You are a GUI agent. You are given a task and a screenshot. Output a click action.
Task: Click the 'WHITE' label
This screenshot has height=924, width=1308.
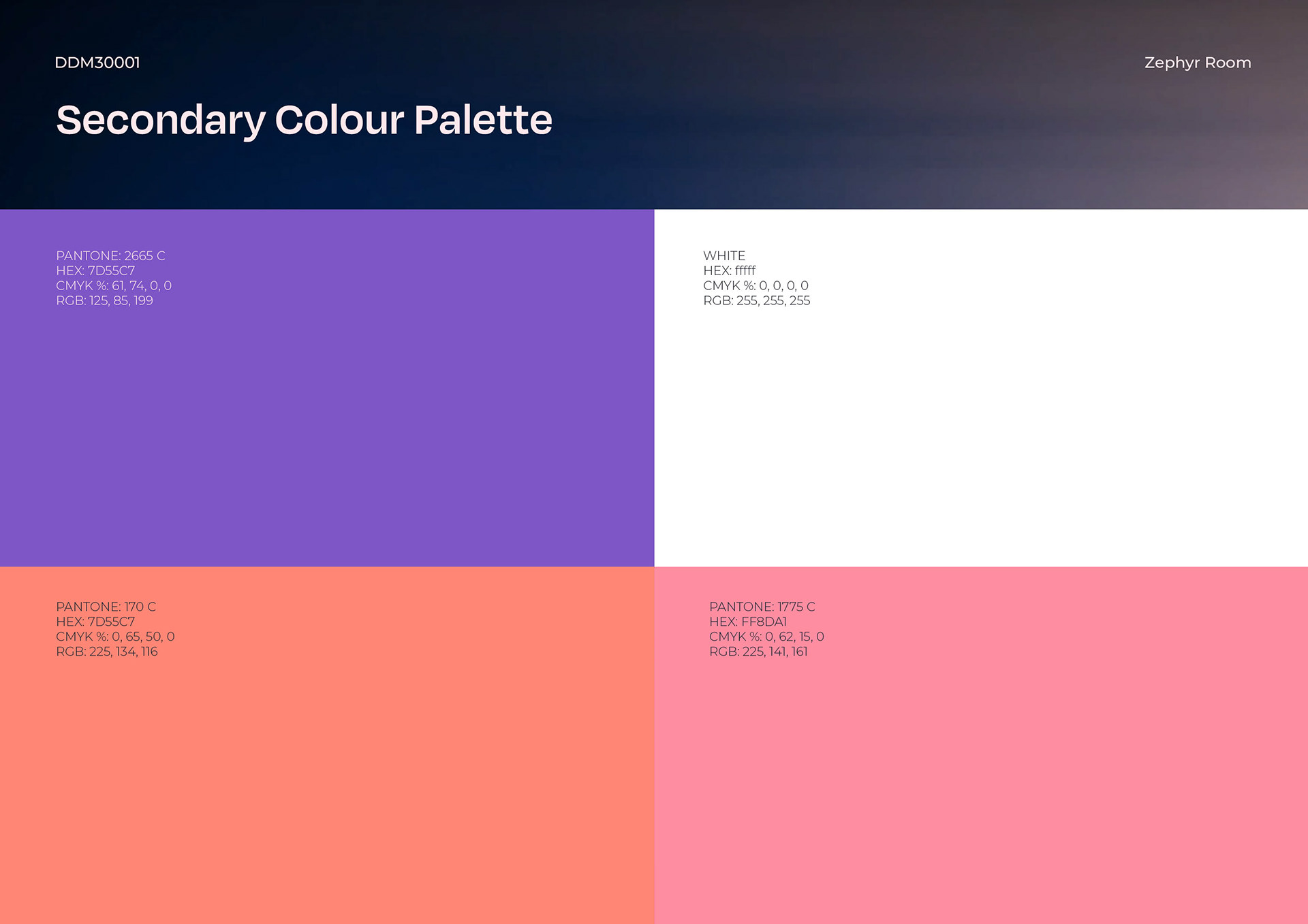click(x=724, y=256)
